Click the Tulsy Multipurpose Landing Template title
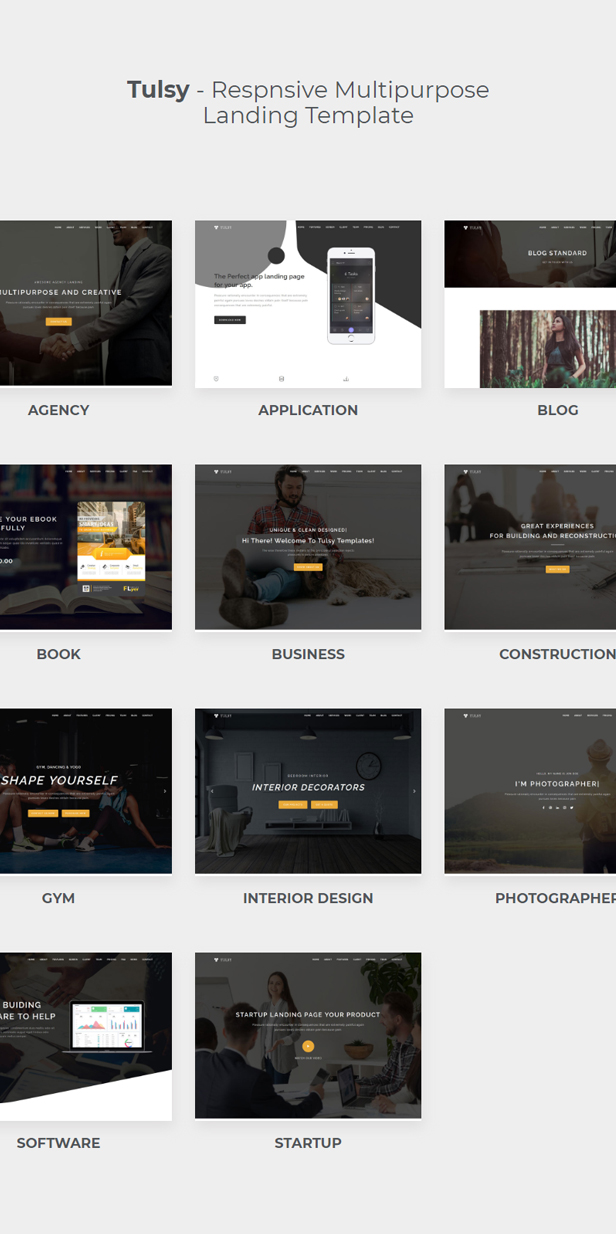This screenshot has width=616, height=1234. (x=308, y=102)
